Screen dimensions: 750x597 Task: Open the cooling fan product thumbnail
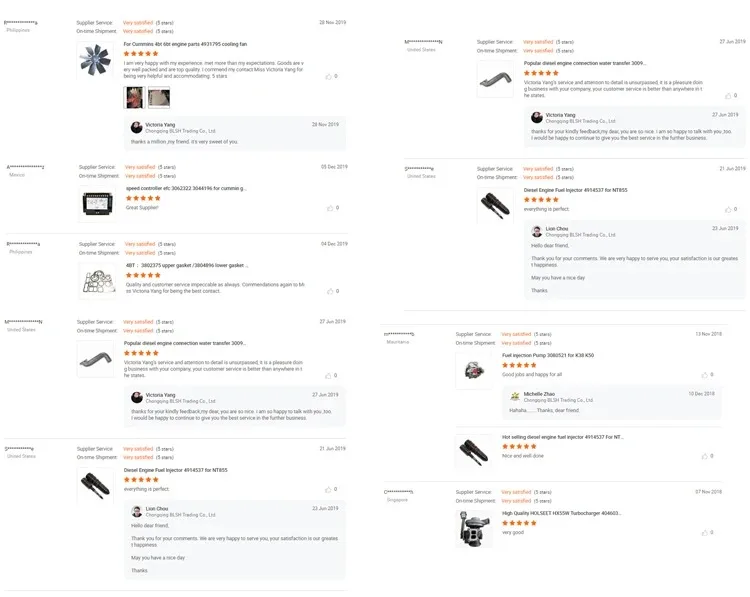96,60
